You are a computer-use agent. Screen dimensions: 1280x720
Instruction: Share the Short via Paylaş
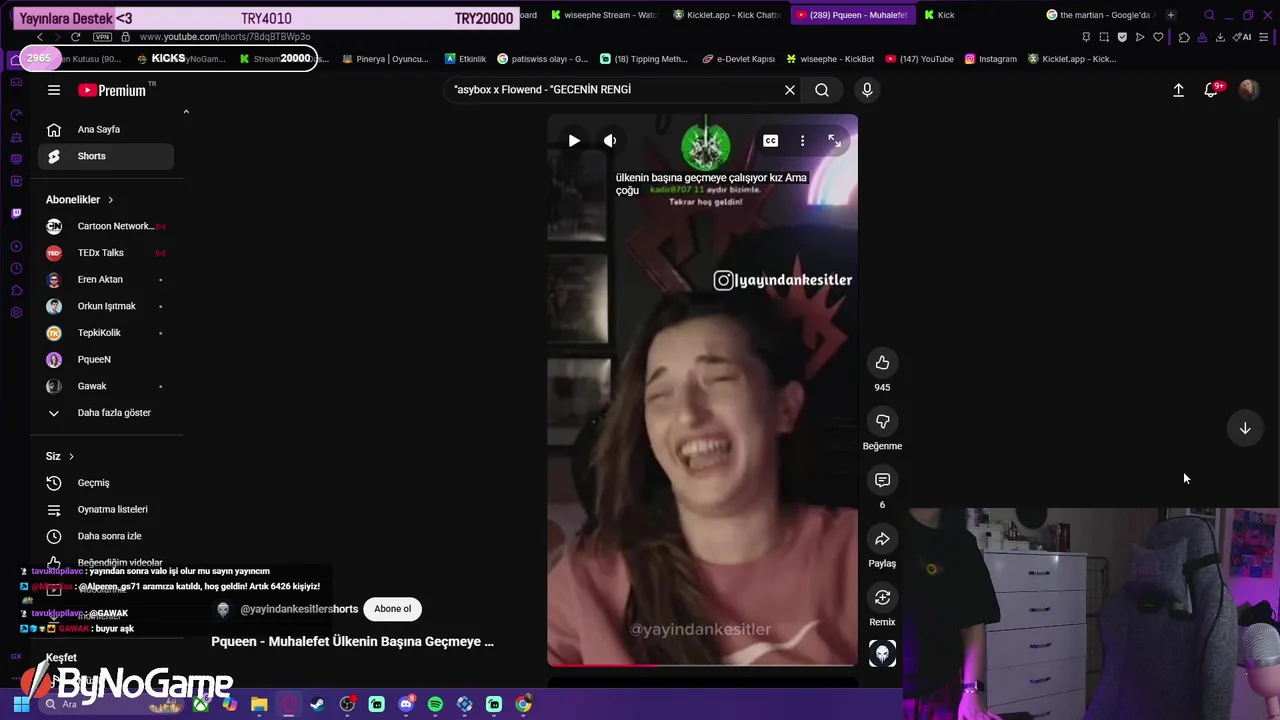tap(882, 539)
